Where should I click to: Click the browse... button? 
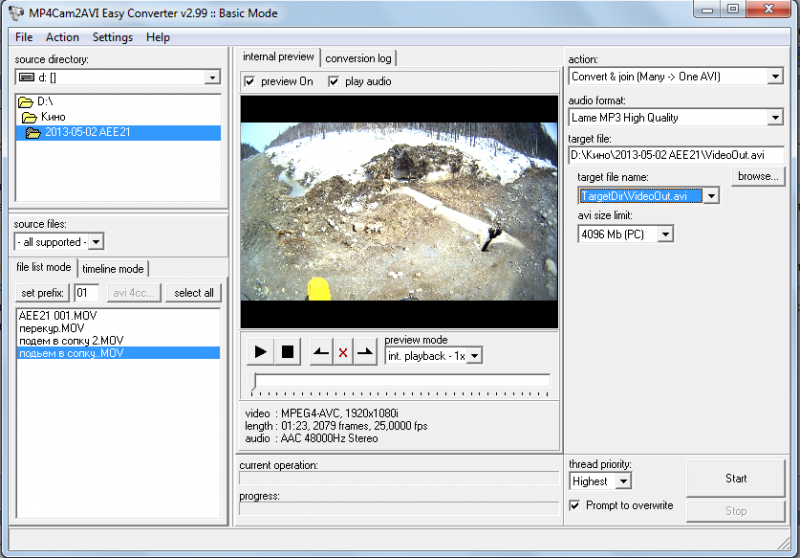point(758,176)
